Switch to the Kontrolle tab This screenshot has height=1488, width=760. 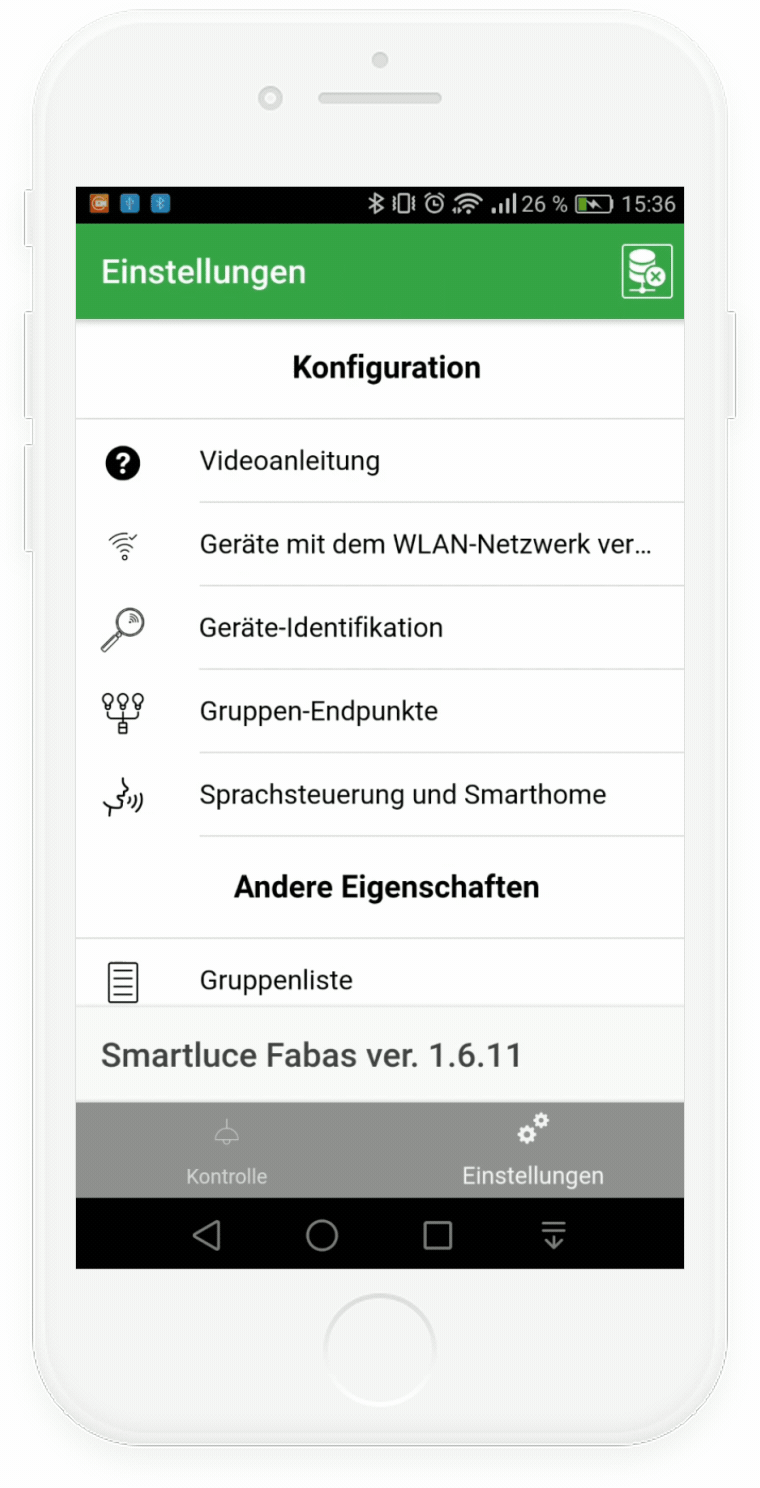[x=227, y=1150]
